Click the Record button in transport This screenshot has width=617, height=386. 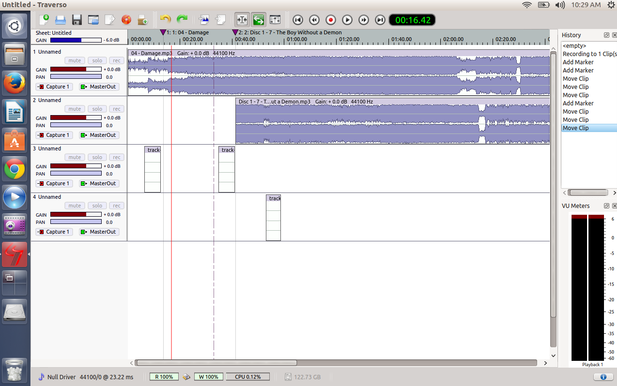tap(331, 20)
